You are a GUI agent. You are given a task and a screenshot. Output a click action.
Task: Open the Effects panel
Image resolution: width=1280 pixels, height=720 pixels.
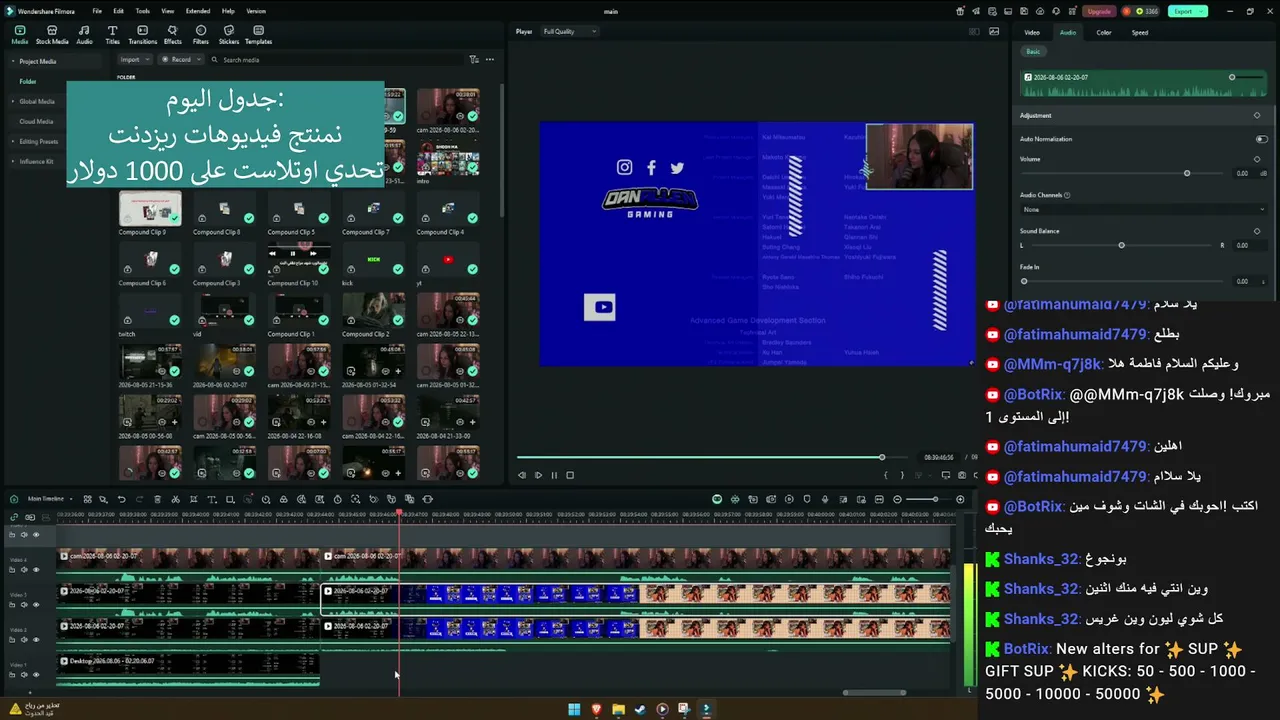[173, 35]
